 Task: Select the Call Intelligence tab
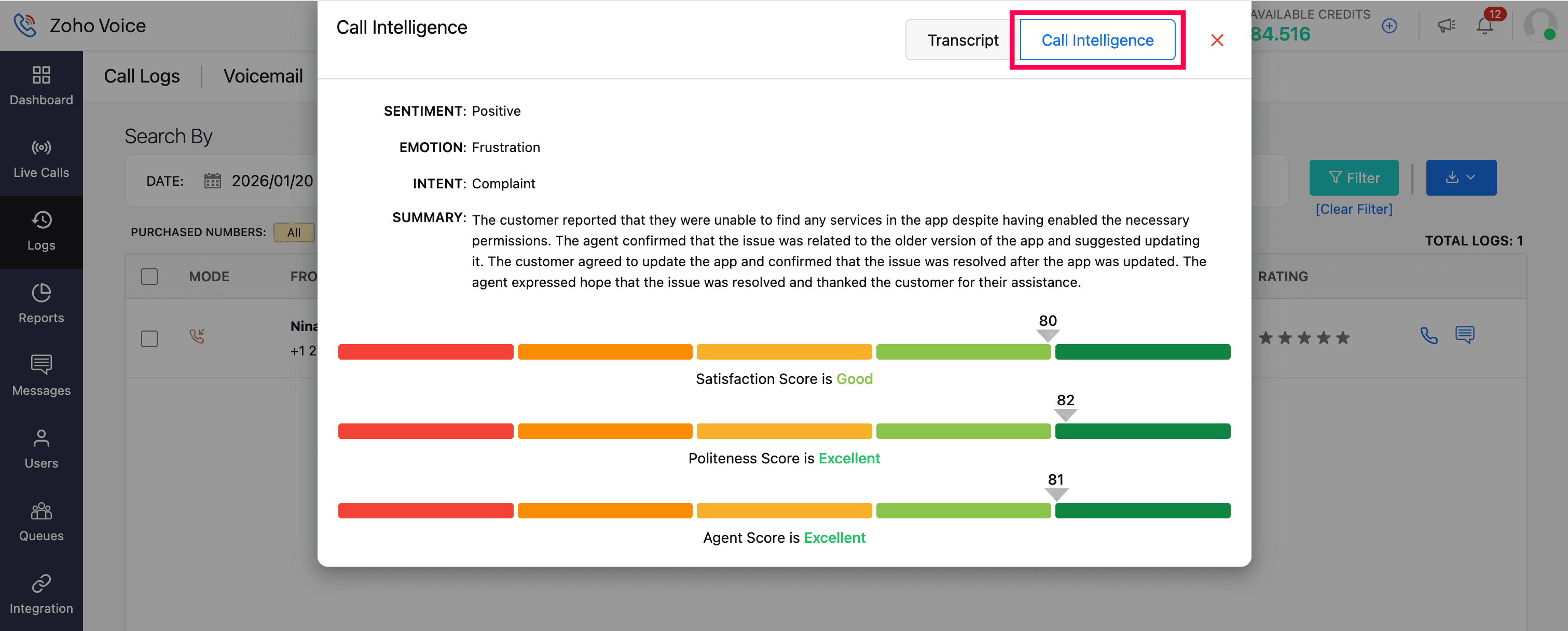point(1097,40)
